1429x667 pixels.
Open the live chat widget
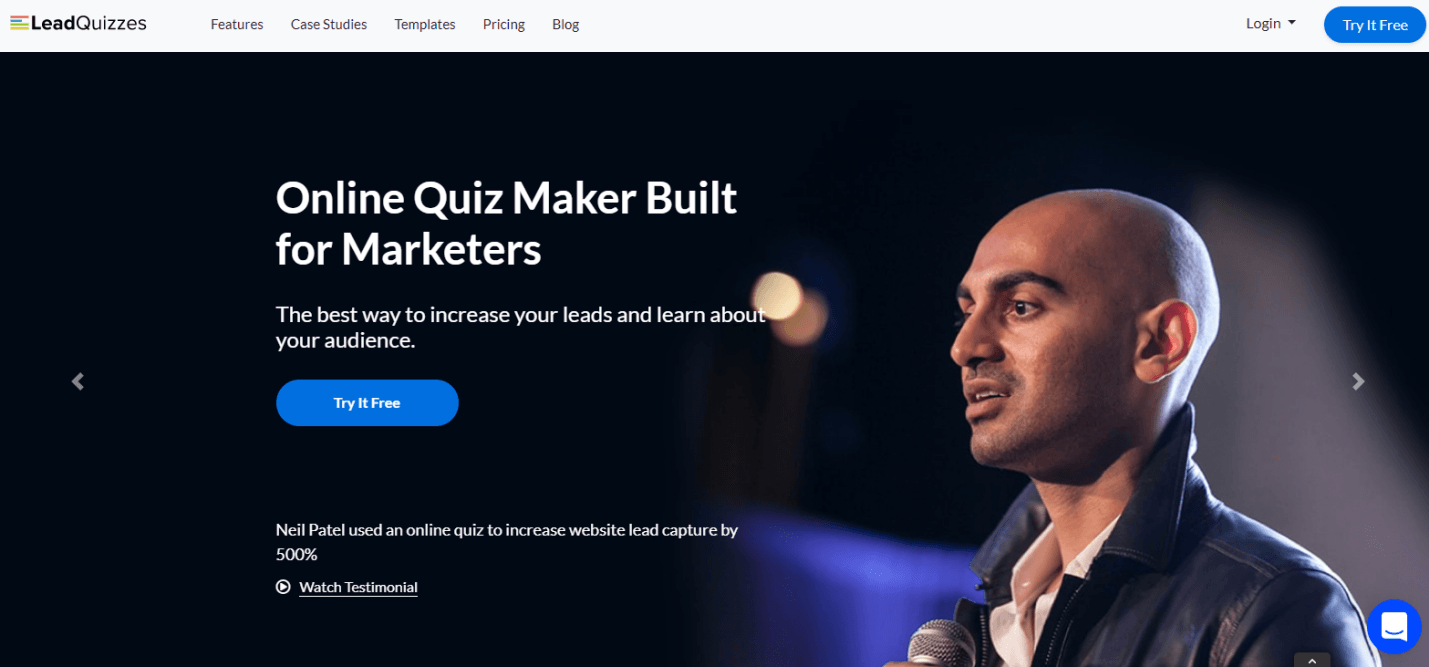coord(1394,627)
